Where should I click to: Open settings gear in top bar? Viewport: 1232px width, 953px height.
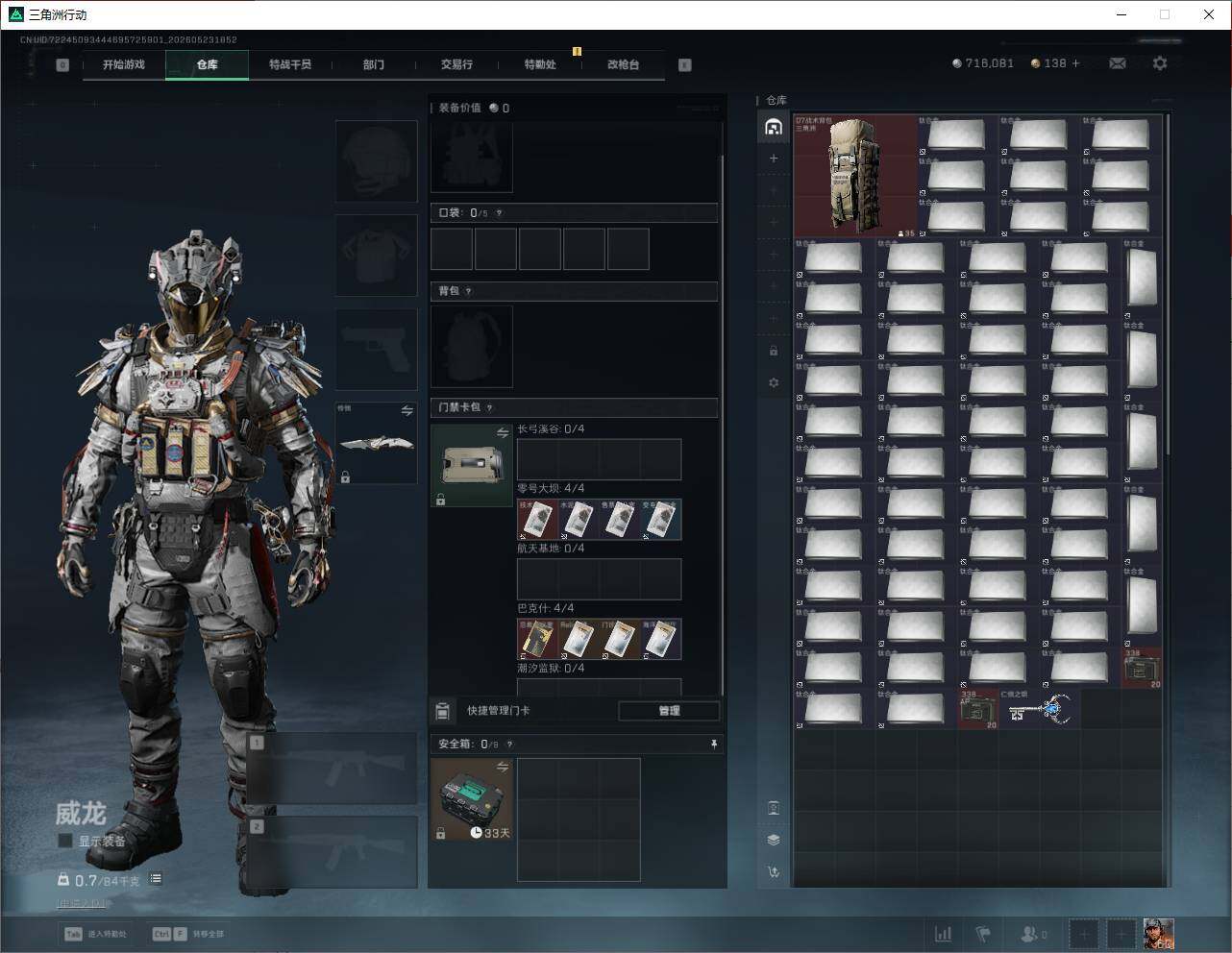(x=1160, y=63)
